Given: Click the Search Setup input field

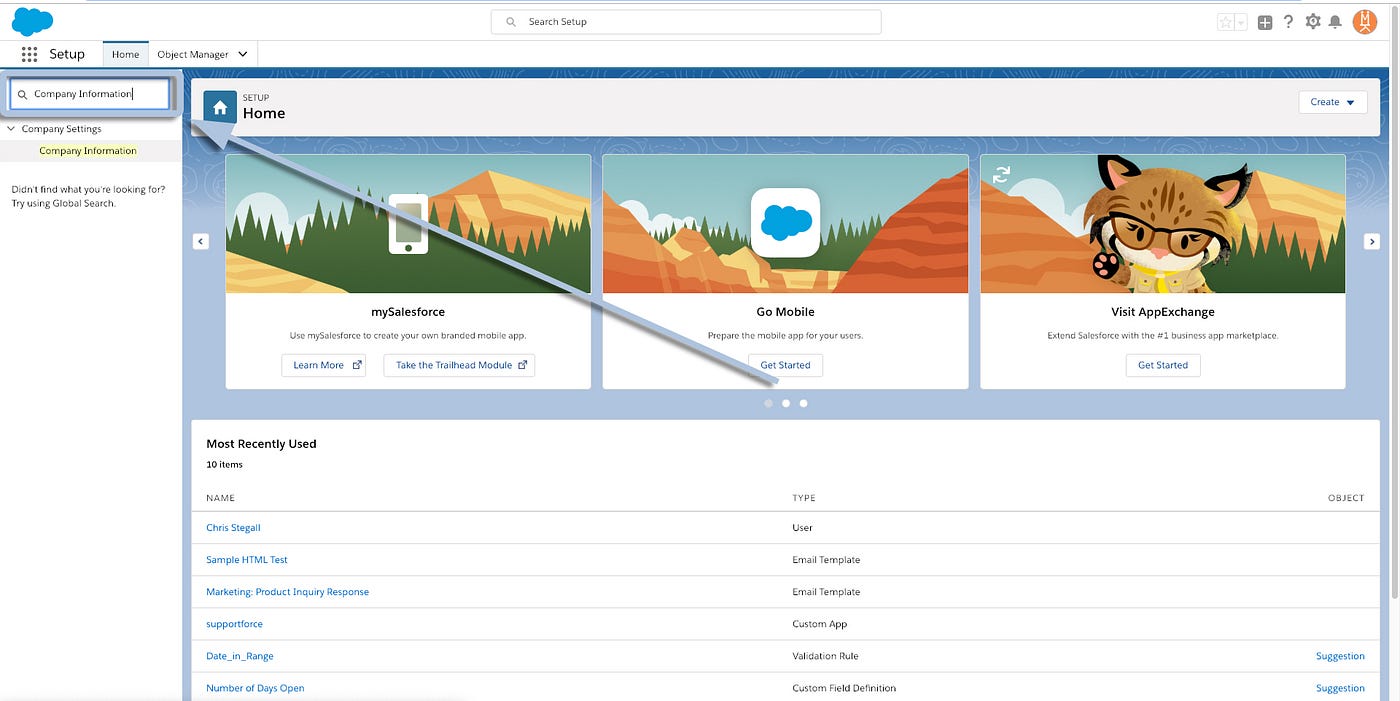Looking at the screenshot, I should pyautogui.click(x=685, y=21).
